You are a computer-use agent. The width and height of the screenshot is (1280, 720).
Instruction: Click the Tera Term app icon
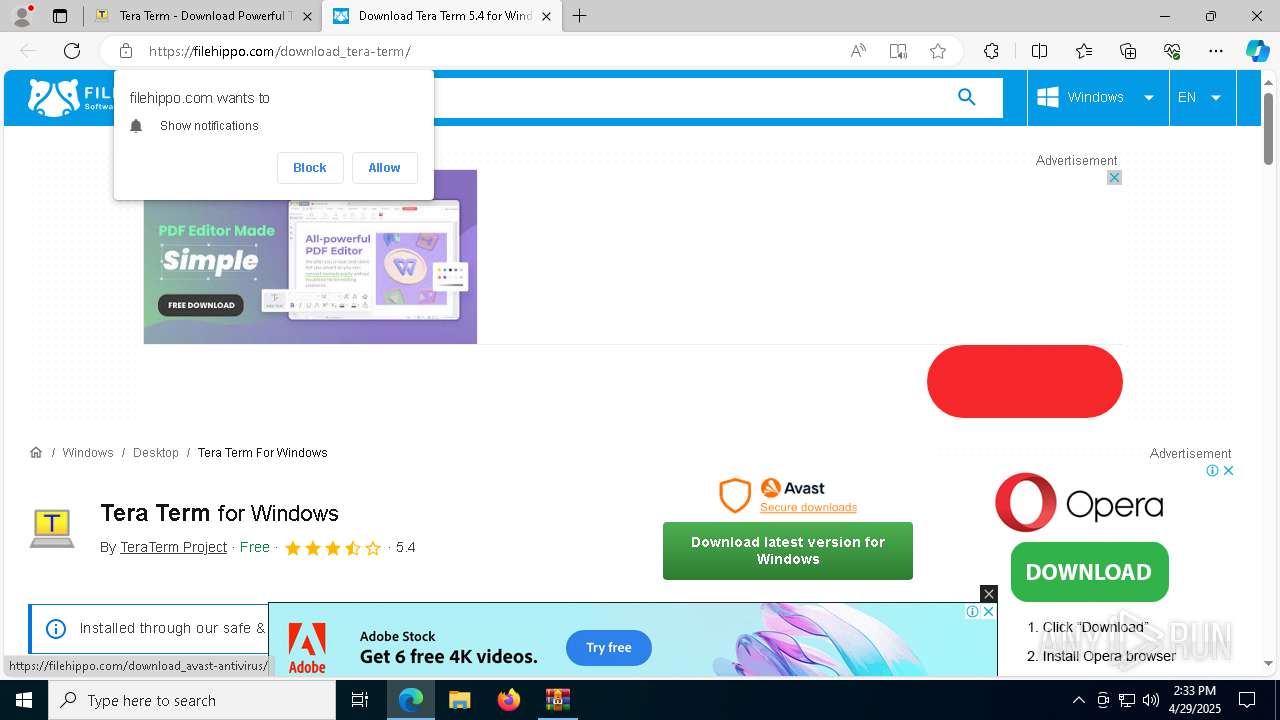pos(52,528)
